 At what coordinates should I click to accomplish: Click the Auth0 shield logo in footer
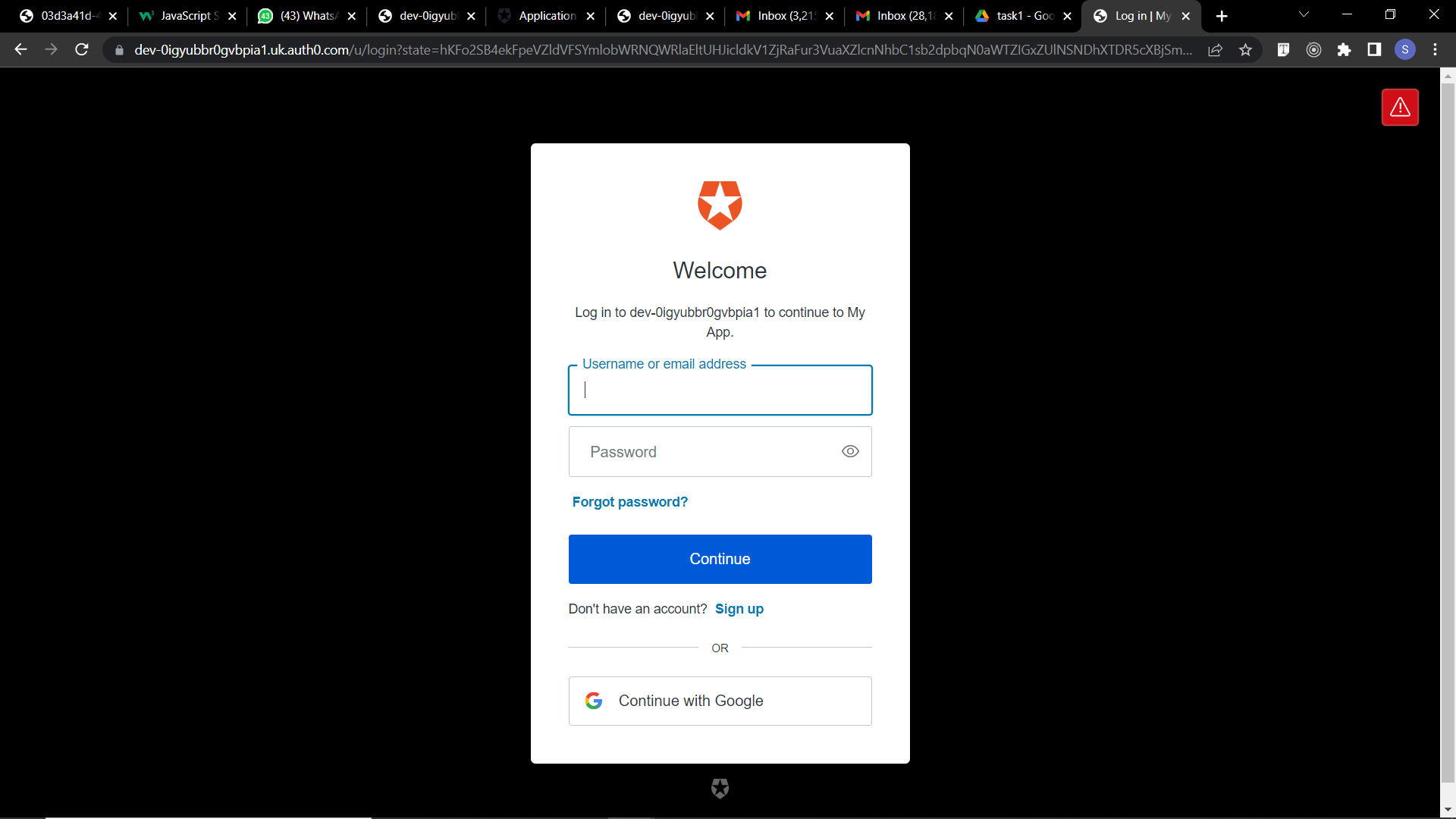point(720,789)
